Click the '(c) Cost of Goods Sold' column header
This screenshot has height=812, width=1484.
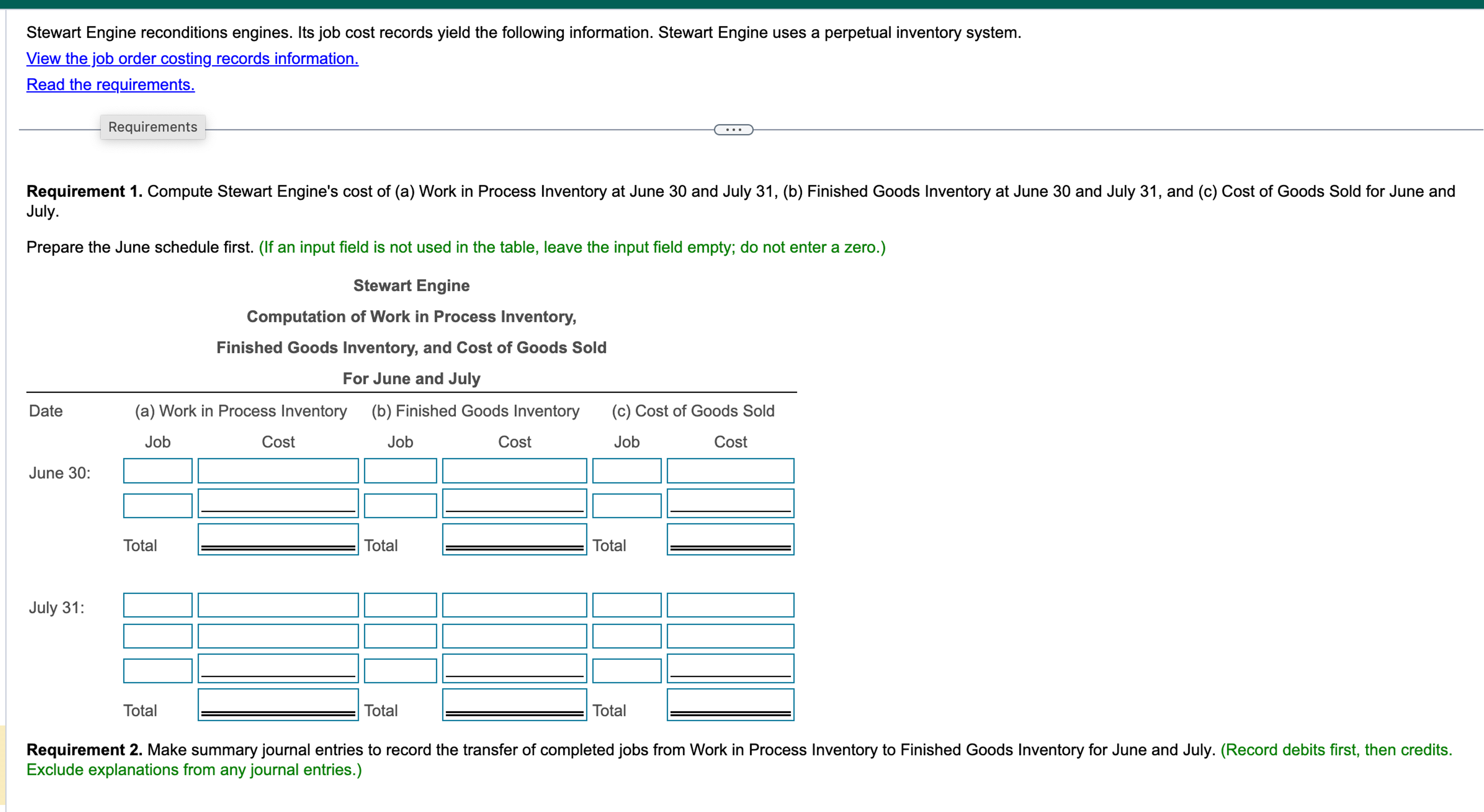coord(693,411)
